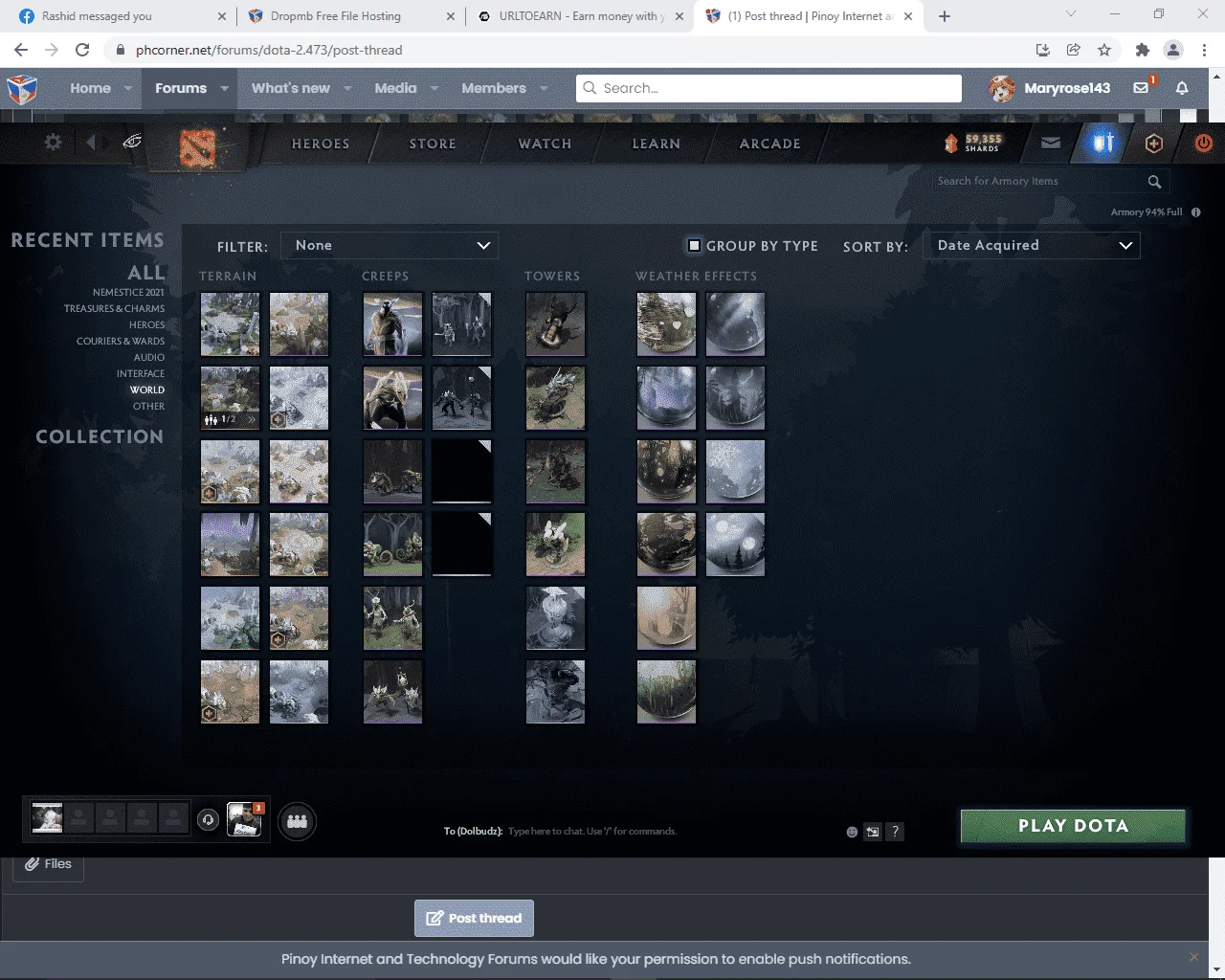Click Armory full info icon
Screen dimensions: 1225x980
click(1195, 212)
